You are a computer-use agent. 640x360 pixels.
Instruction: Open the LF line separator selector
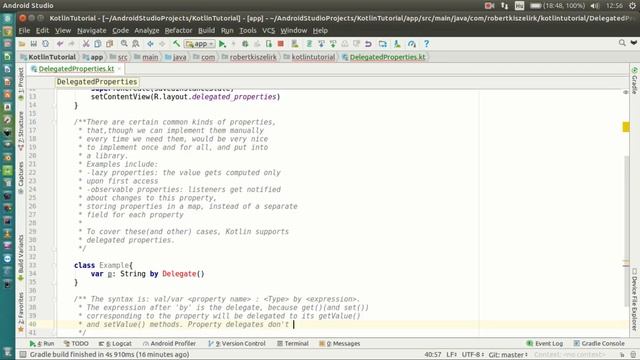[x=451, y=355]
